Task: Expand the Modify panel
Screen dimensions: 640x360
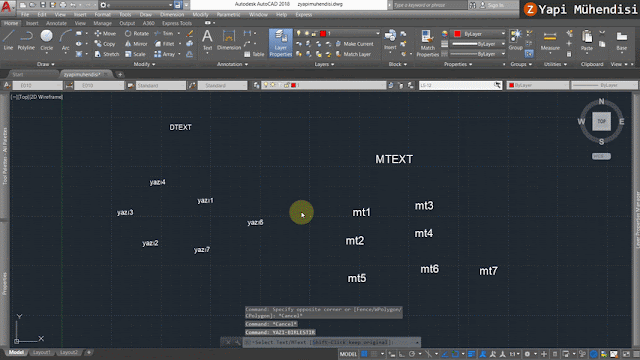Action: [144, 64]
